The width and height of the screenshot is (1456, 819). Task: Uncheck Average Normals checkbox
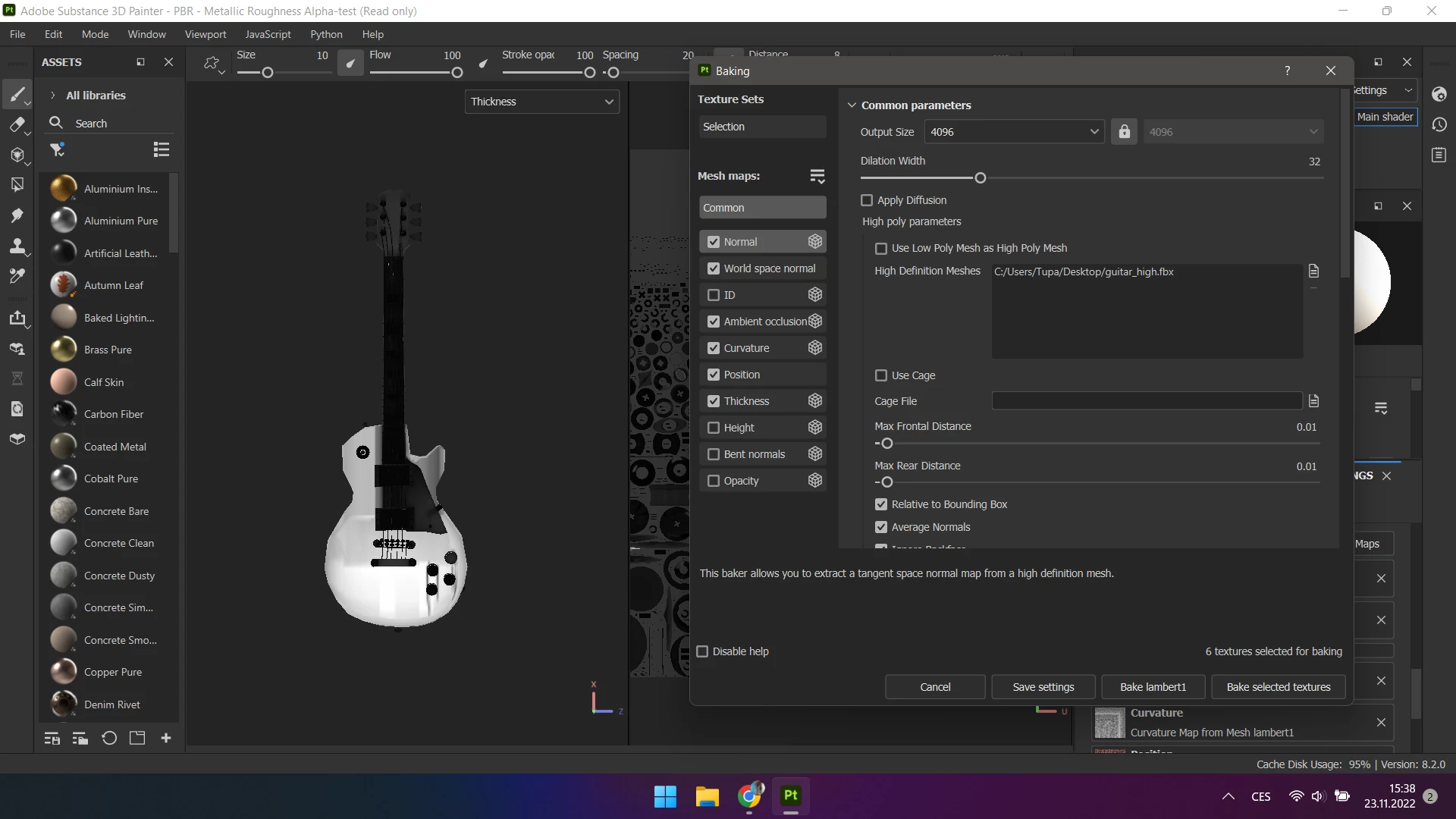coord(881,527)
